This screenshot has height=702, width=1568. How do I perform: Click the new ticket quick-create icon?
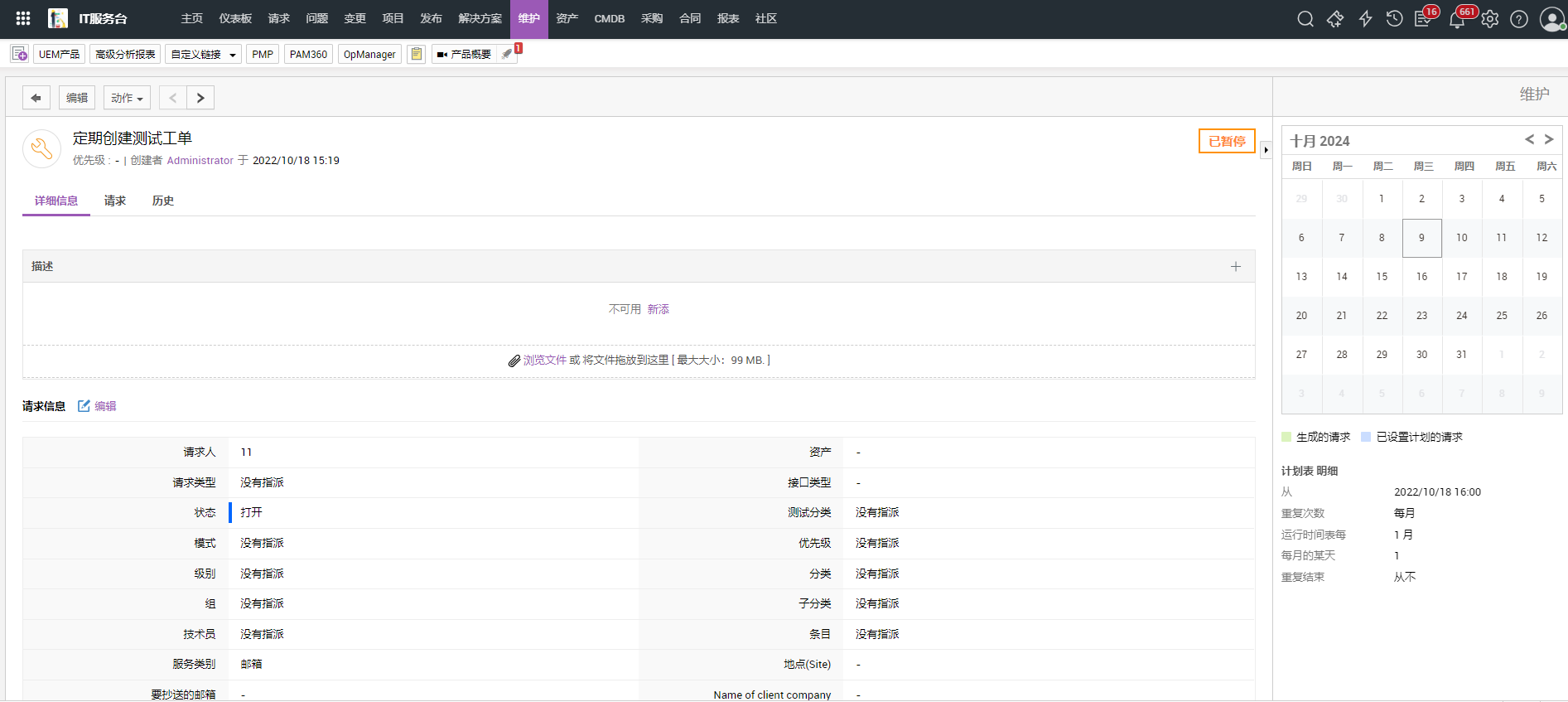coord(1335,19)
